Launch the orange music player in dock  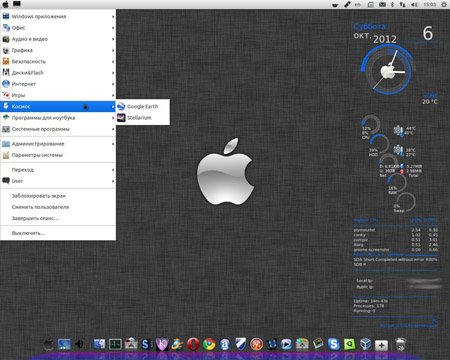click(x=256, y=344)
